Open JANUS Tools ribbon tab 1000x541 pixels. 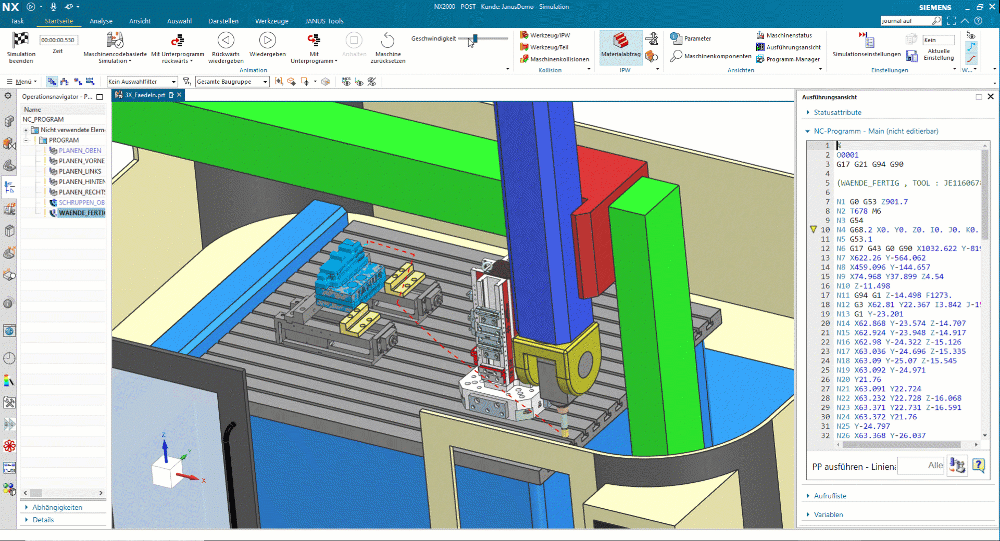point(324,21)
